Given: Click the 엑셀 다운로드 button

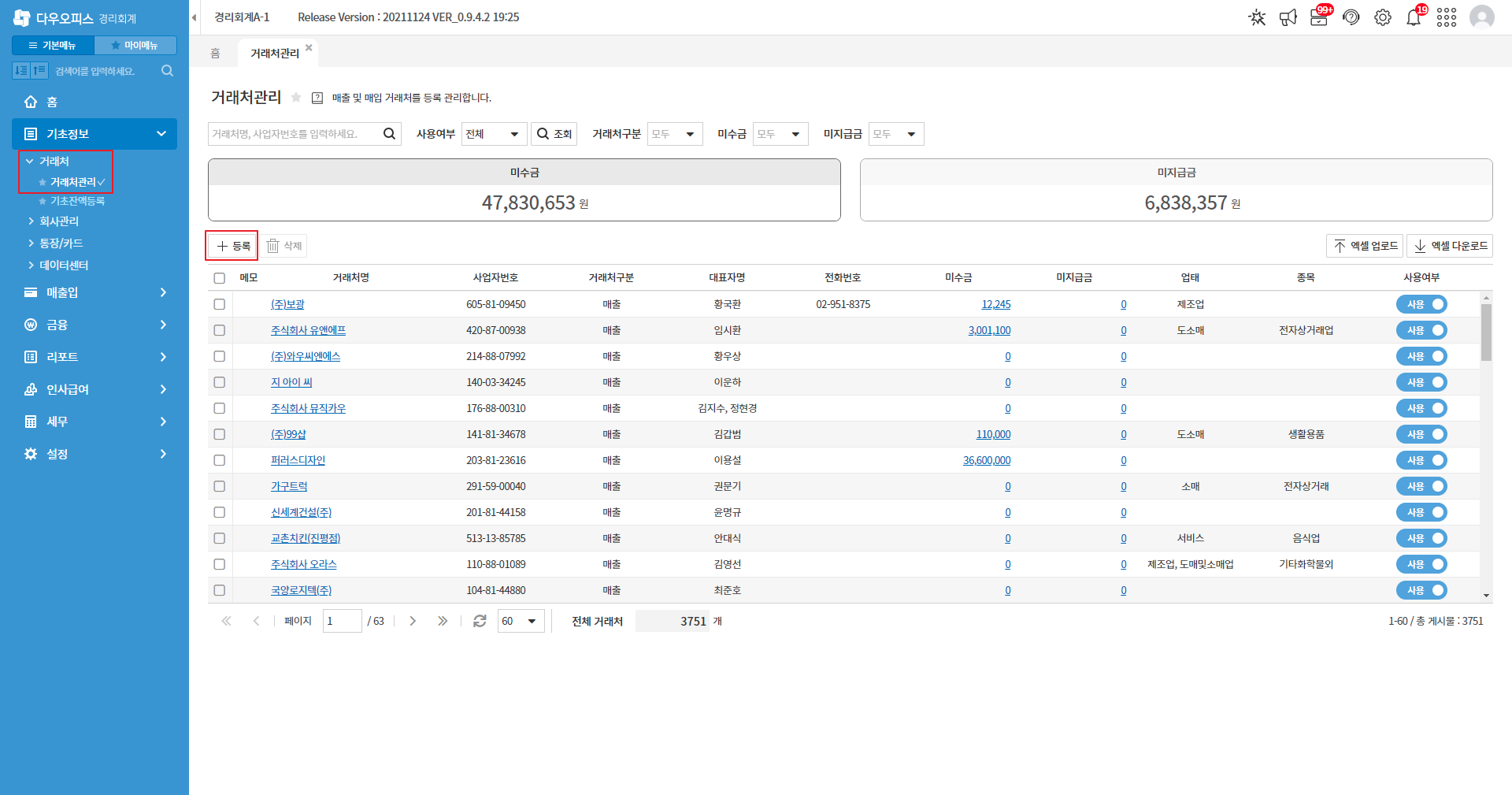Looking at the screenshot, I should 1450,246.
